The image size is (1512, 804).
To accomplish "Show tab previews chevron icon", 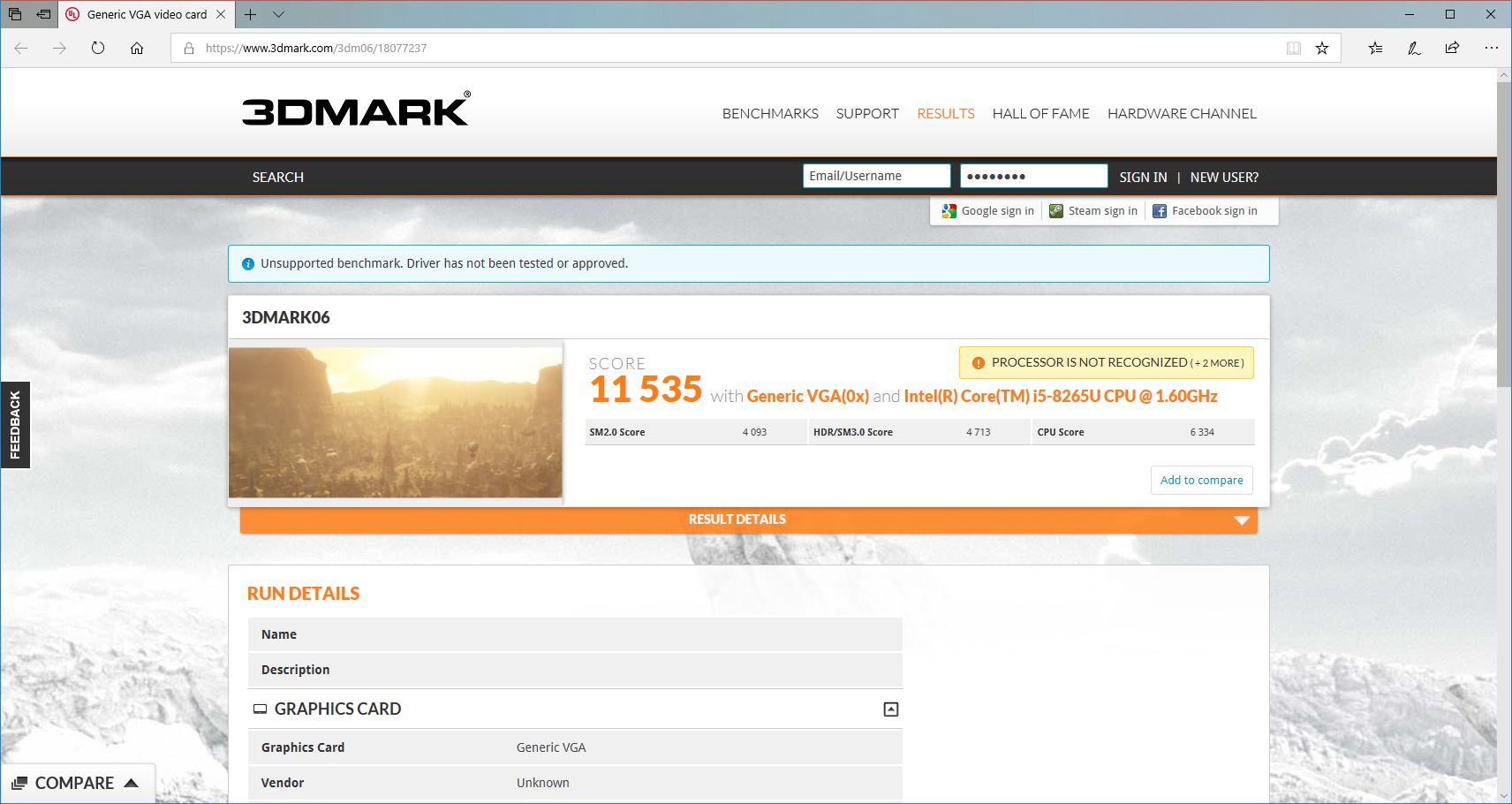I will [279, 14].
